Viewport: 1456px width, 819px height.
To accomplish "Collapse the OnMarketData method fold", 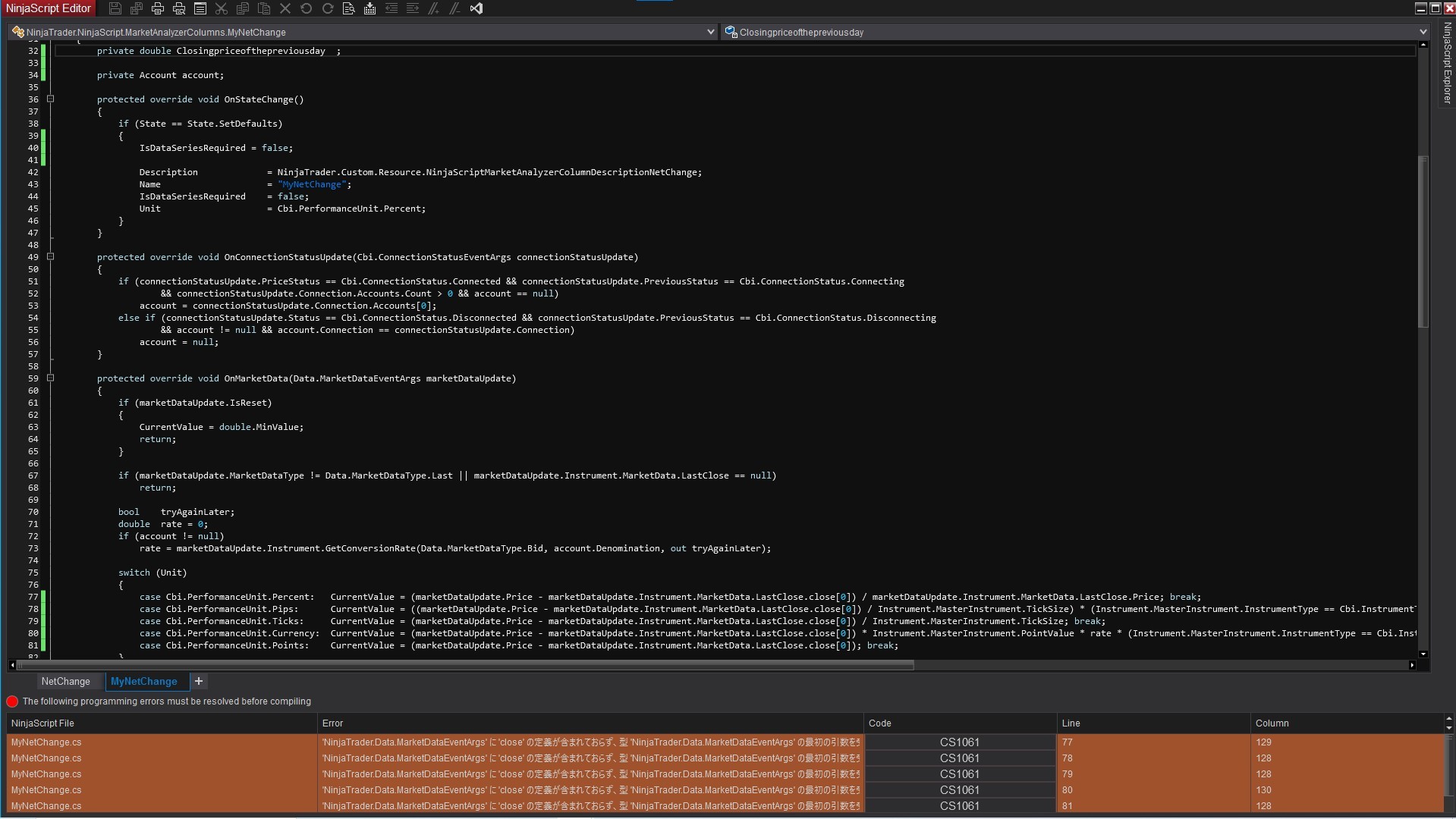I will click(x=51, y=378).
